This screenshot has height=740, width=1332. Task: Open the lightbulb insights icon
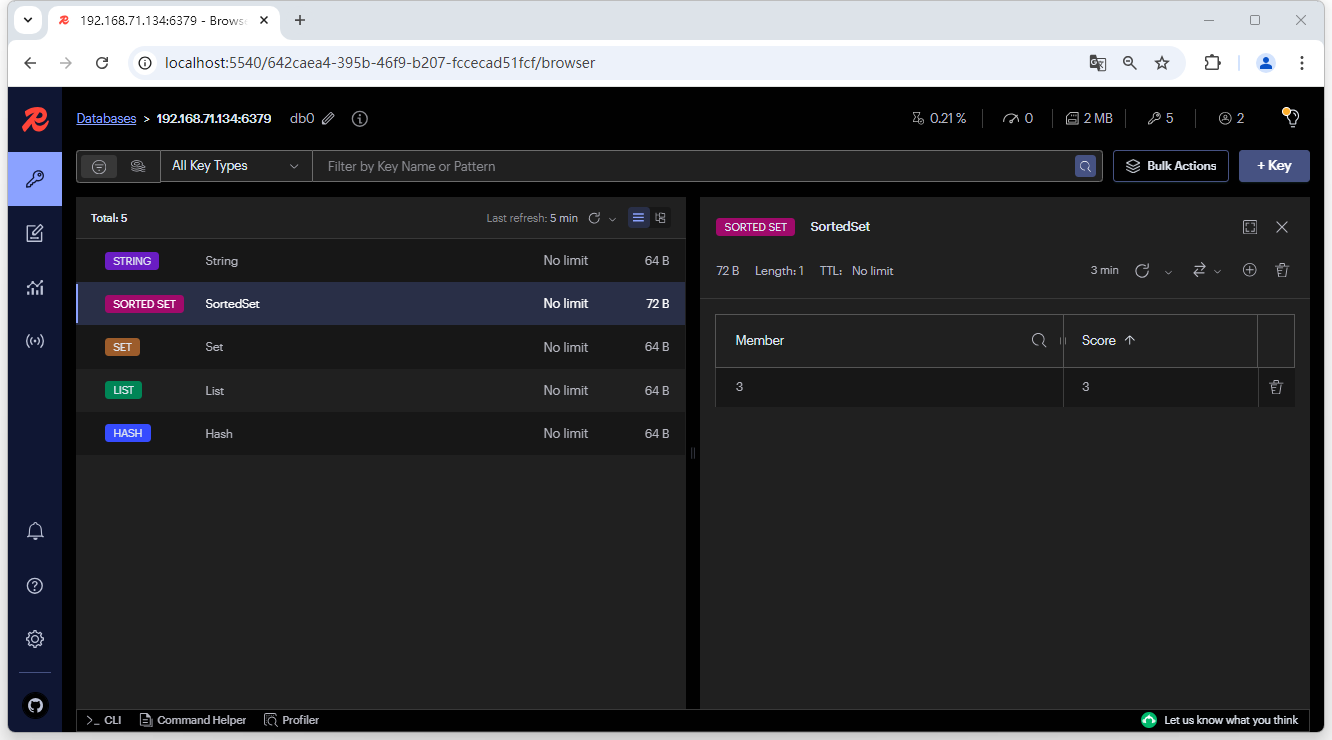(x=1291, y=118)
